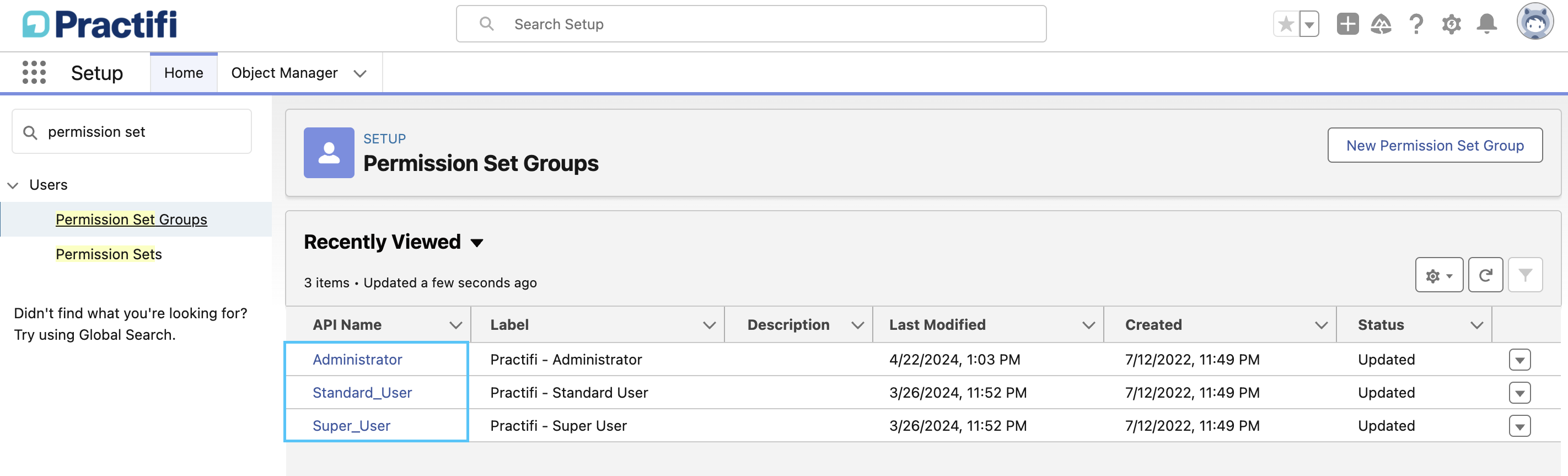Click the favorites star icon
This screenshot has width=1568, height=476.
tap(1286, 24)
